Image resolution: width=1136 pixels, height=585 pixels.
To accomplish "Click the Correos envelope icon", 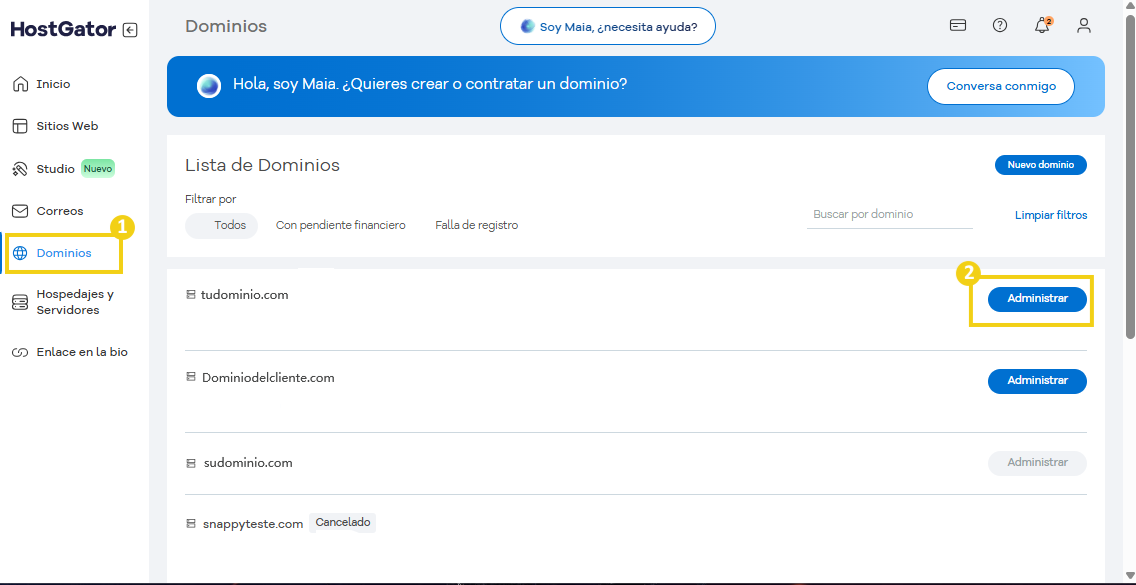I will (20, 211).
